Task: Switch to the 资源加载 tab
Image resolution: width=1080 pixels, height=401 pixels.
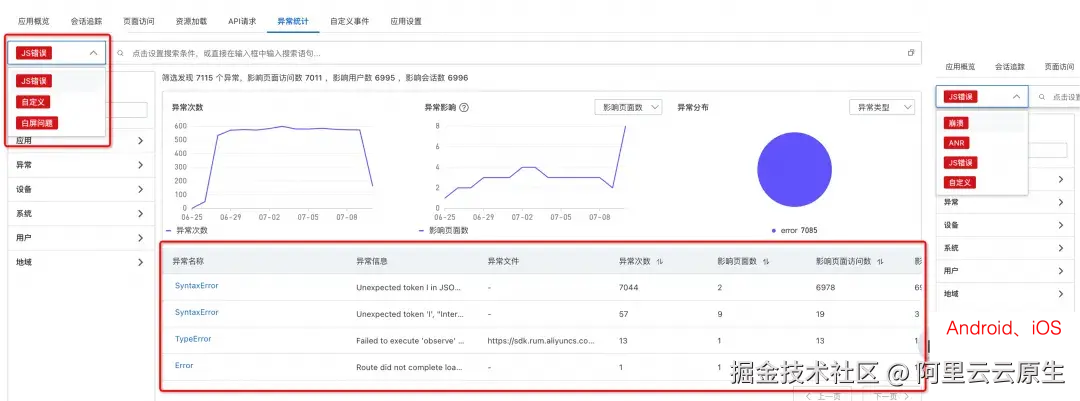Action: tap(191, 21)
